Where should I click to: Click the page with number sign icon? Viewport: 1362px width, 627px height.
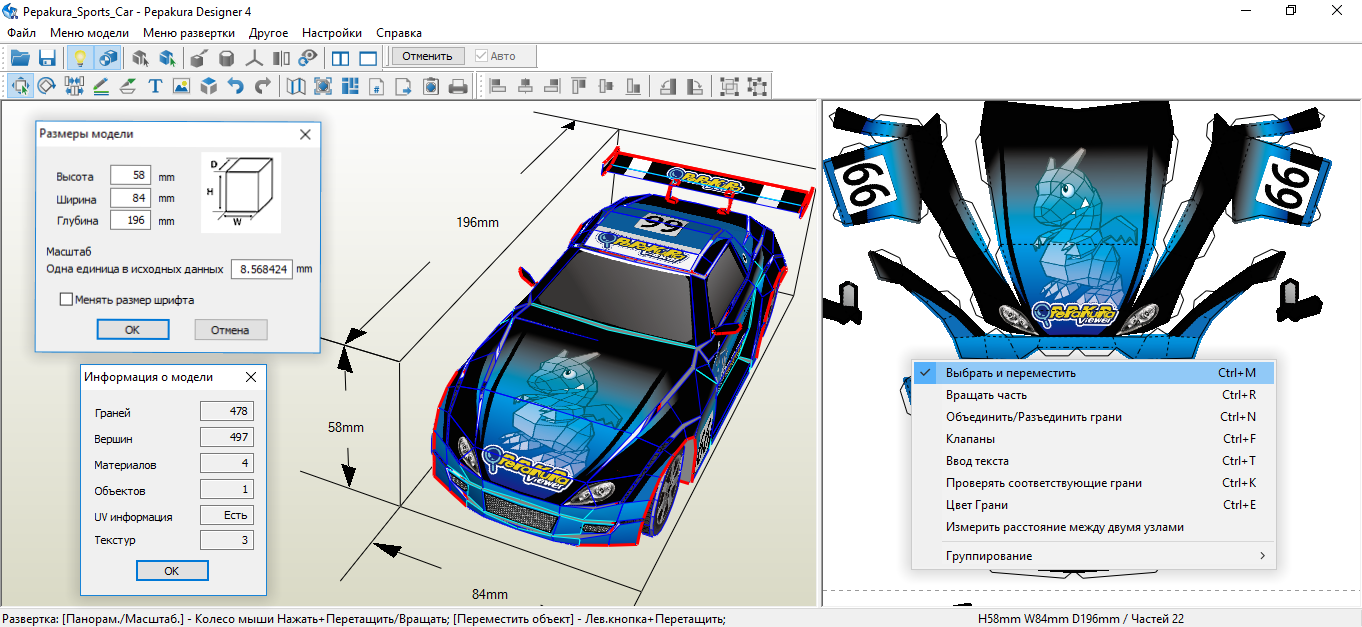click(x=377, y=86)
